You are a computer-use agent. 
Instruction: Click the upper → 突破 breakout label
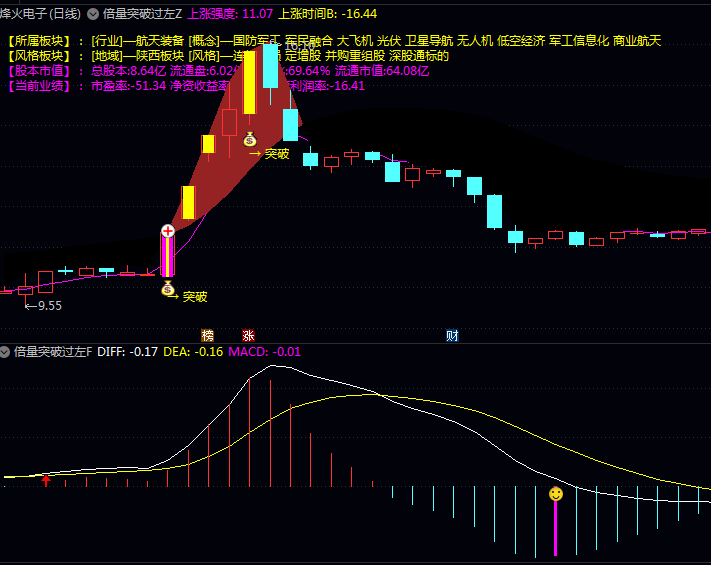[x=269, y=154]
